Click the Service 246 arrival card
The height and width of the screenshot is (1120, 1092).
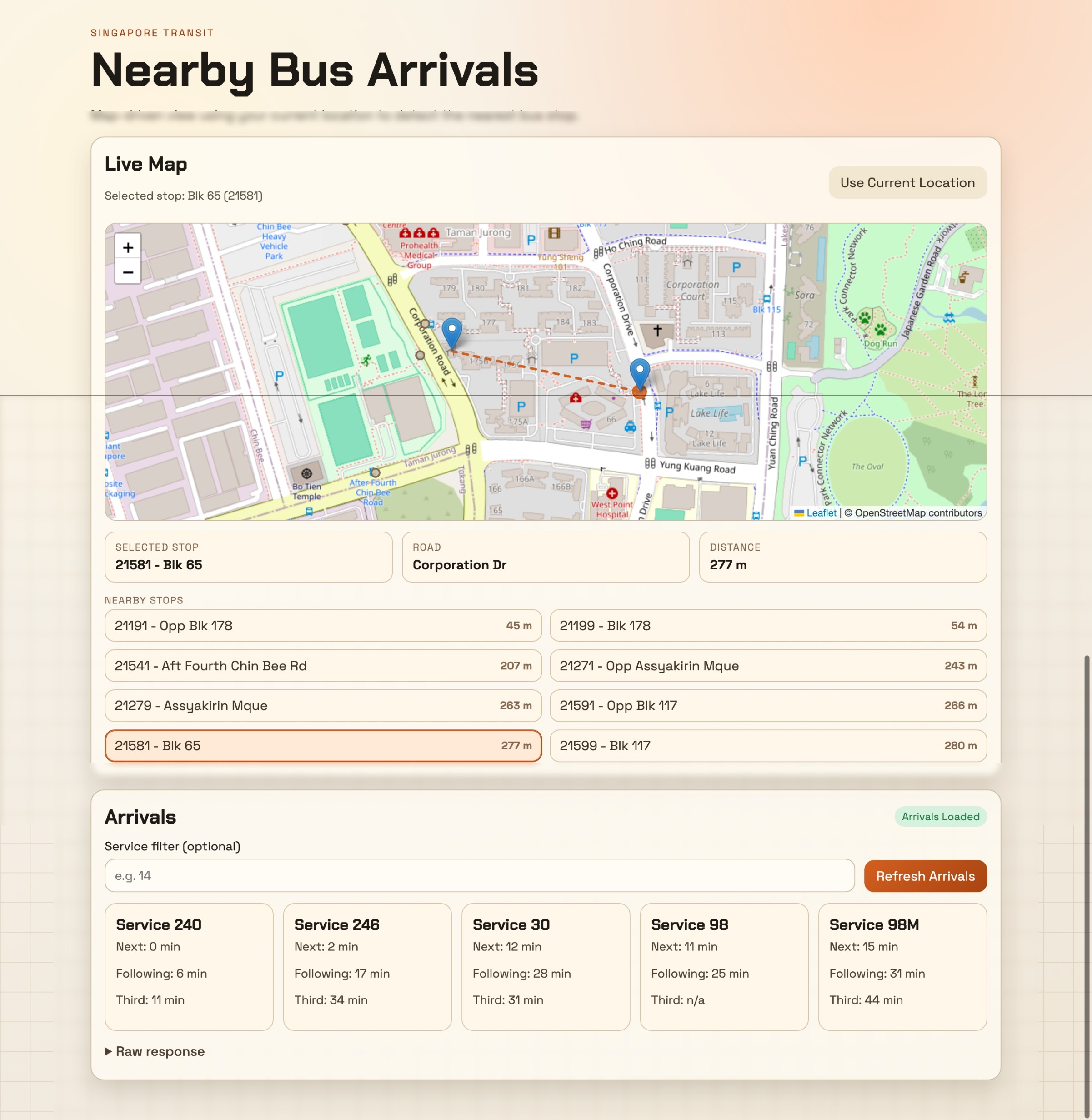pos(367,967)
